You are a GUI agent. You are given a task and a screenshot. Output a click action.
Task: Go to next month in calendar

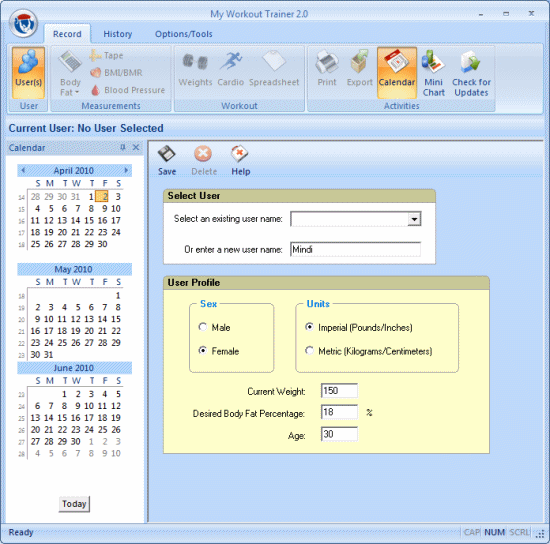point(126,170)
